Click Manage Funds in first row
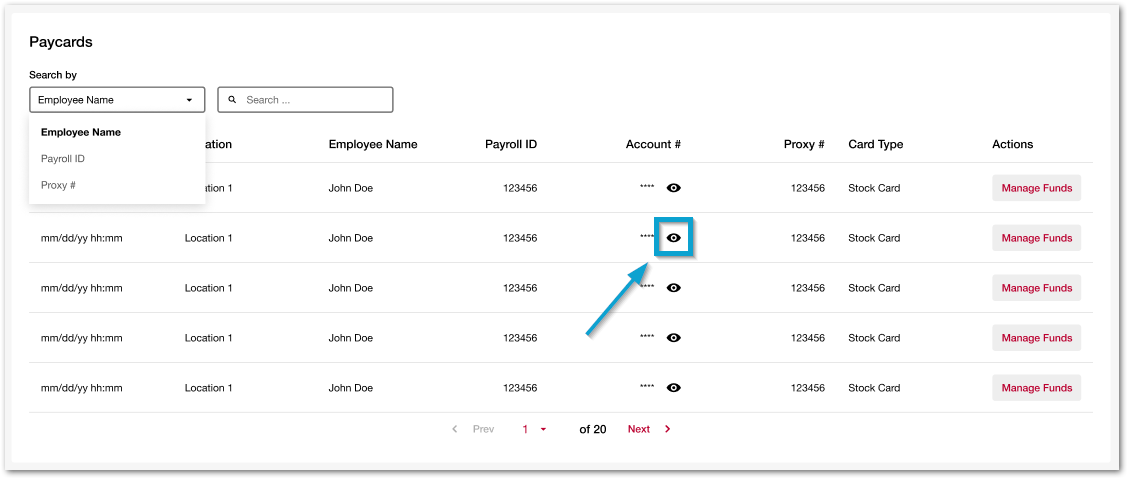 1036,188
